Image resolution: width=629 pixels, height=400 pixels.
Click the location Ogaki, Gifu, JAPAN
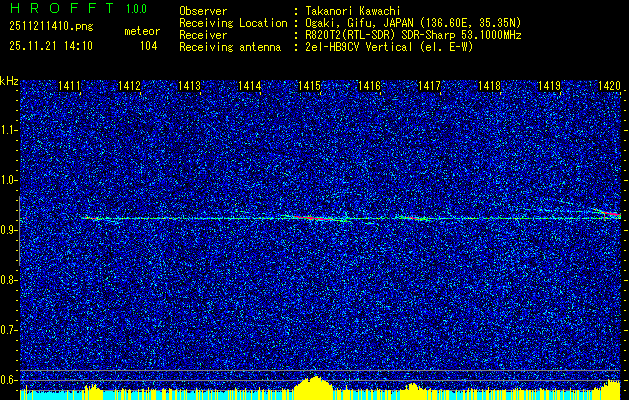(359, 23)
